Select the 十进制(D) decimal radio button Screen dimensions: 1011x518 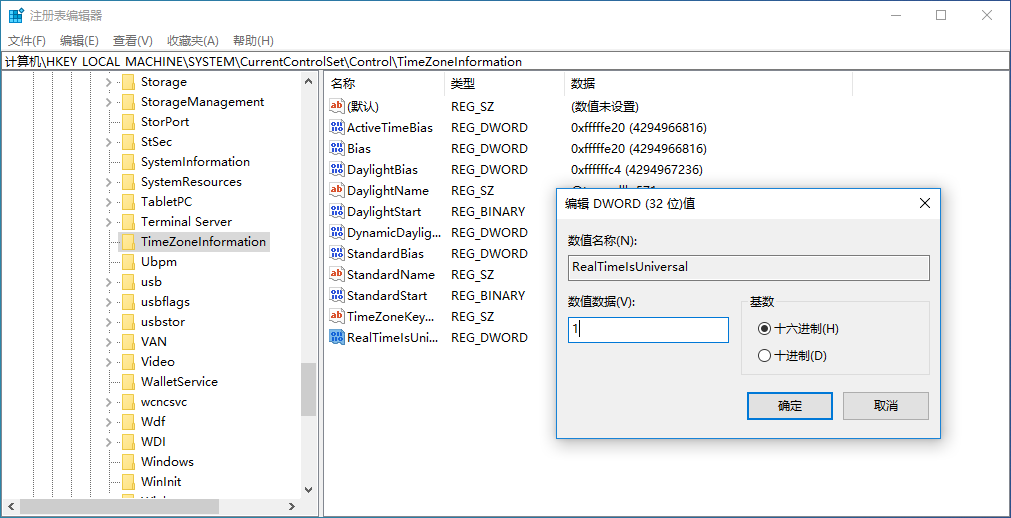tap(765, 355)
